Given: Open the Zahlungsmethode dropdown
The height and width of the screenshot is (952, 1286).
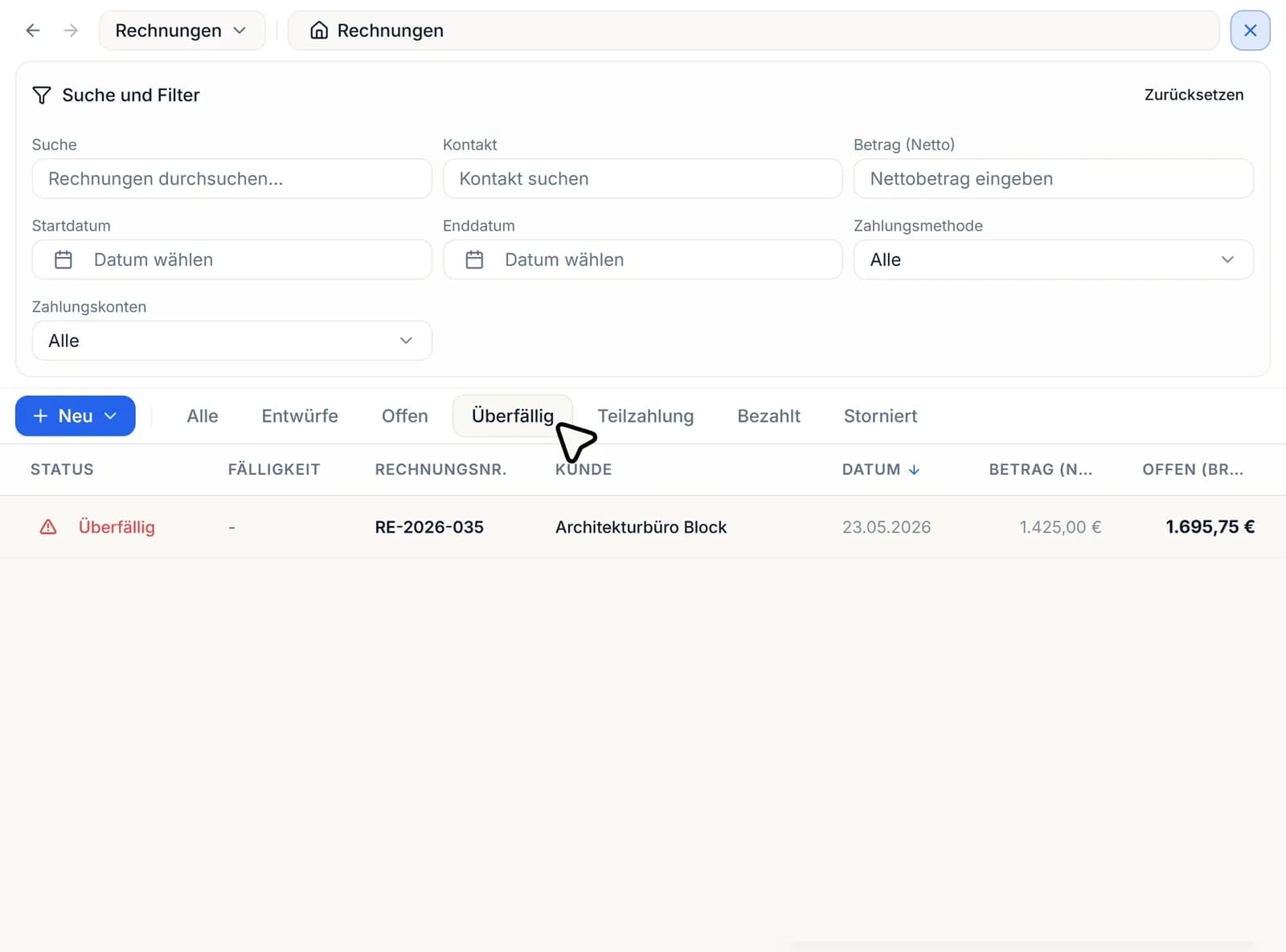Looking at the screenshot, I should click(x=1053, y=259).
